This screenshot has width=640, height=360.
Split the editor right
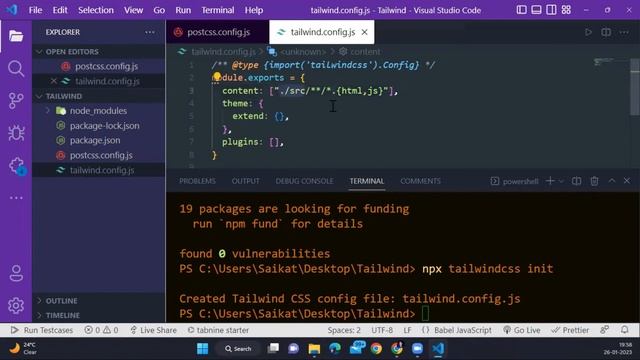click(606, 32)
